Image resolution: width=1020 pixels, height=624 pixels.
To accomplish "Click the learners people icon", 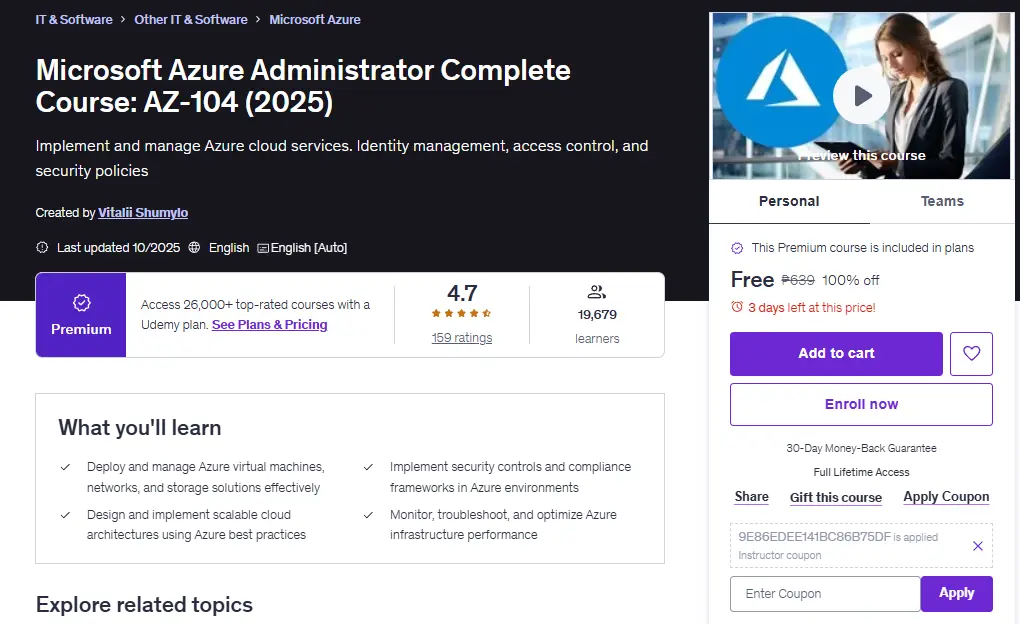I will coord(597,292).
